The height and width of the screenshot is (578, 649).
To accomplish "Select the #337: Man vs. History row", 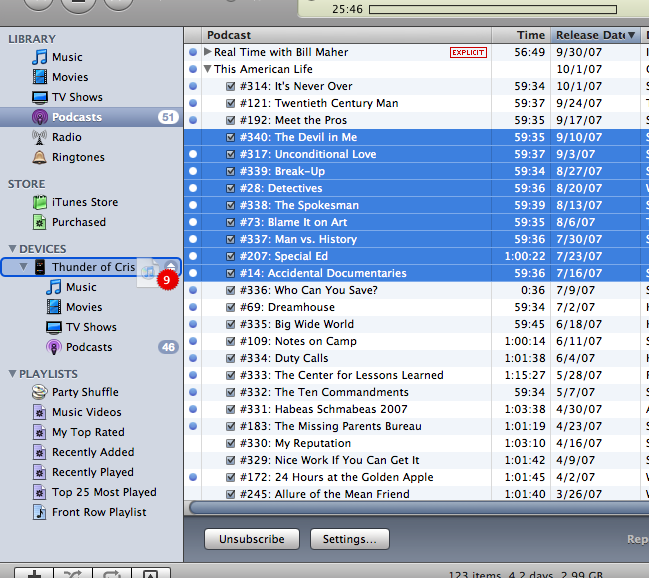I will pos(416,239).
